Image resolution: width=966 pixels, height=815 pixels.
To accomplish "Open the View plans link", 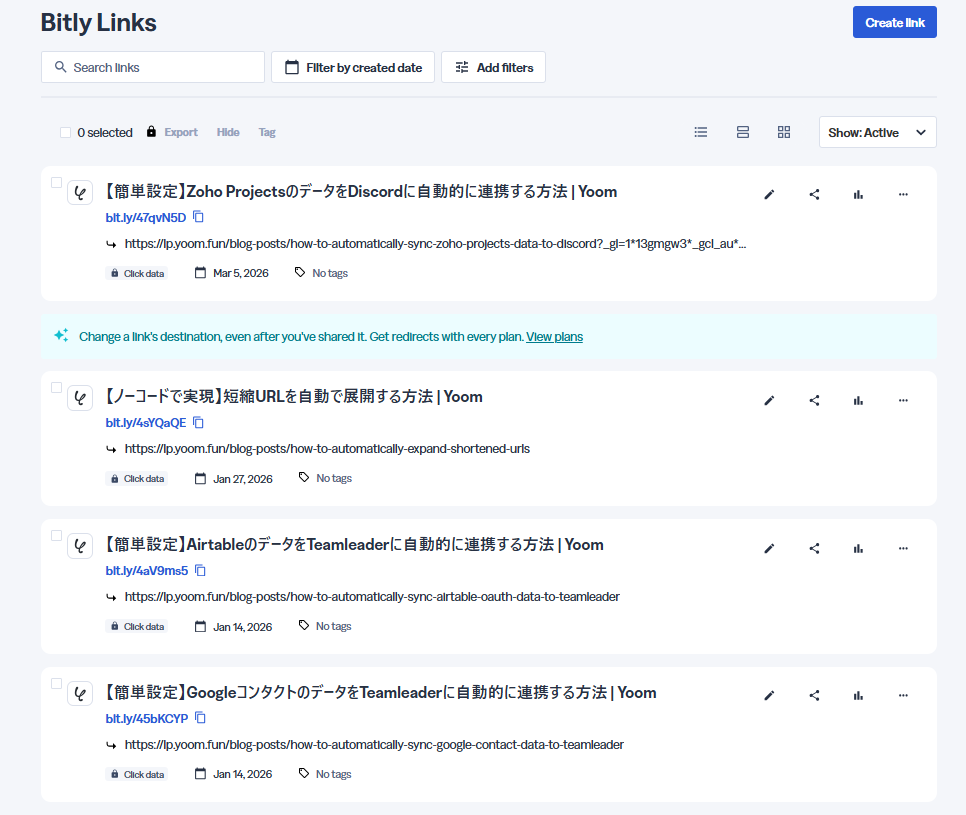I will click(x=554, y=337).
